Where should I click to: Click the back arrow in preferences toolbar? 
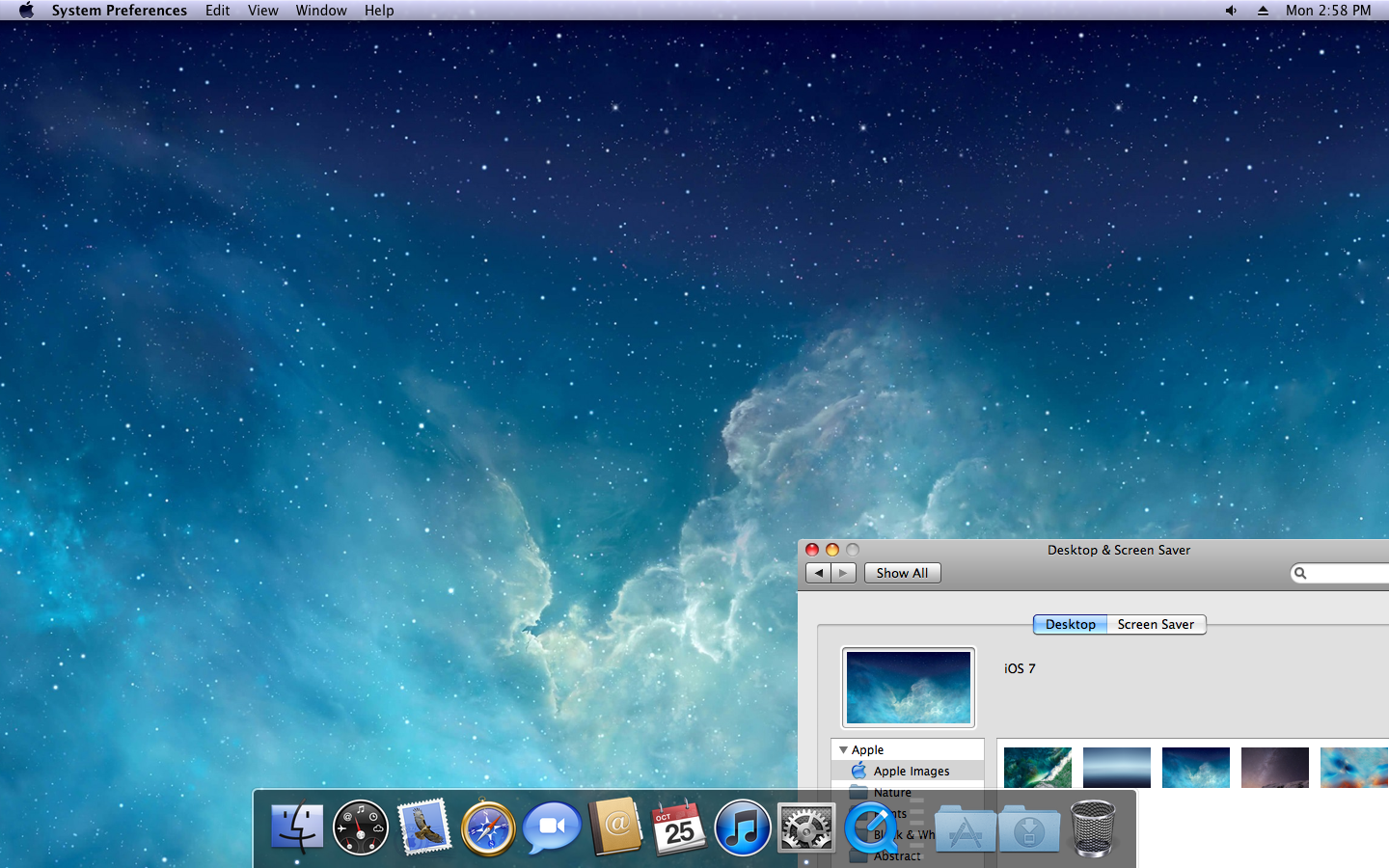[818, 573]
